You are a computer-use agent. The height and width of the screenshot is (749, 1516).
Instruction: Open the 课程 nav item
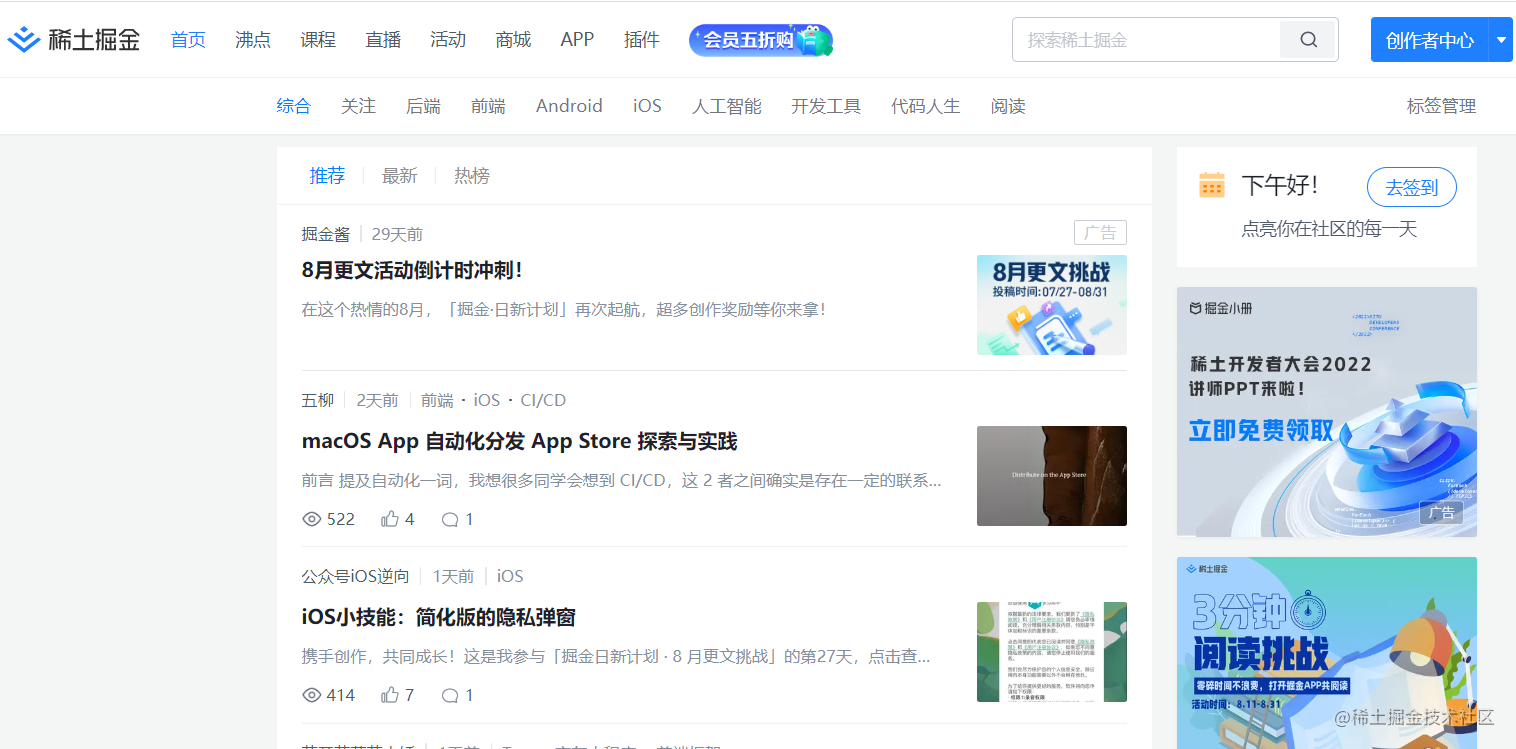point(318,40)
